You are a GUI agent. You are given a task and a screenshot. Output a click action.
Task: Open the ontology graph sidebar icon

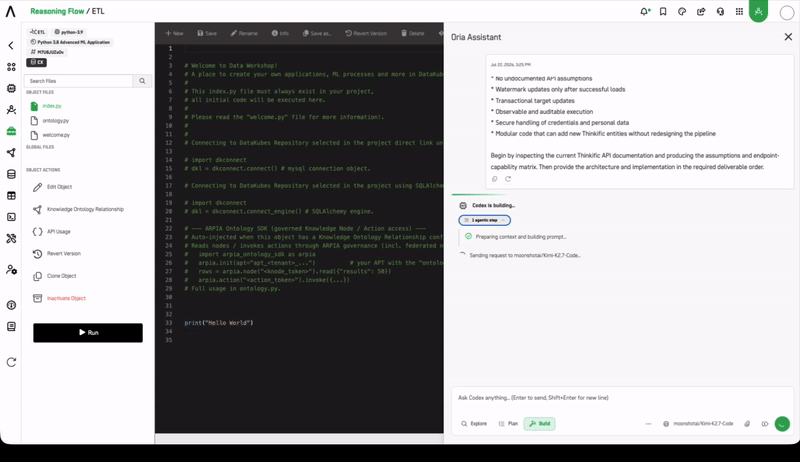click(11, 152)
